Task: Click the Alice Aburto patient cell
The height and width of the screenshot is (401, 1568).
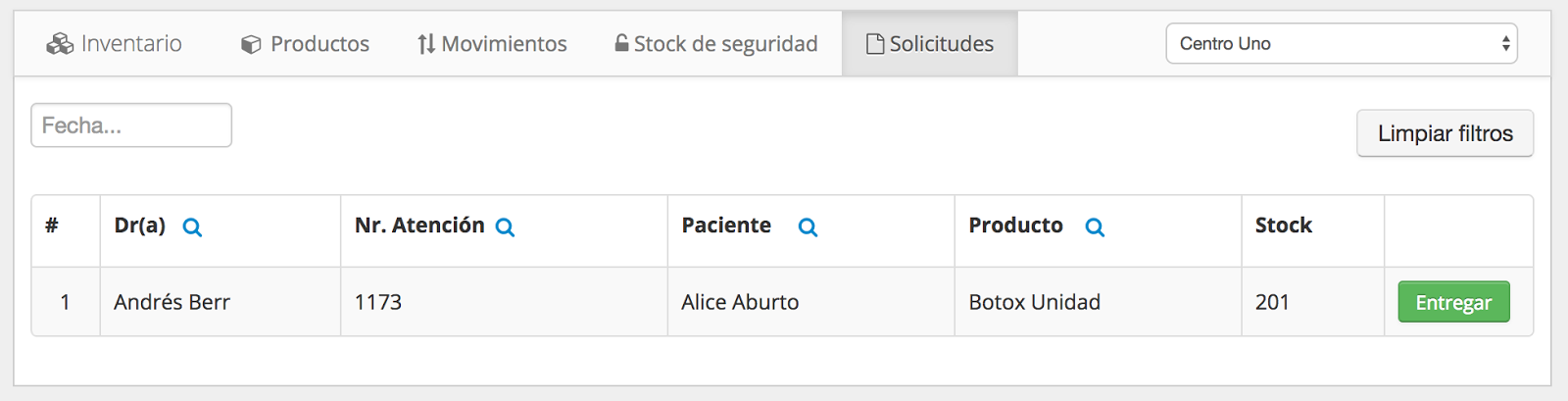Action: click(x=811, y=302)
